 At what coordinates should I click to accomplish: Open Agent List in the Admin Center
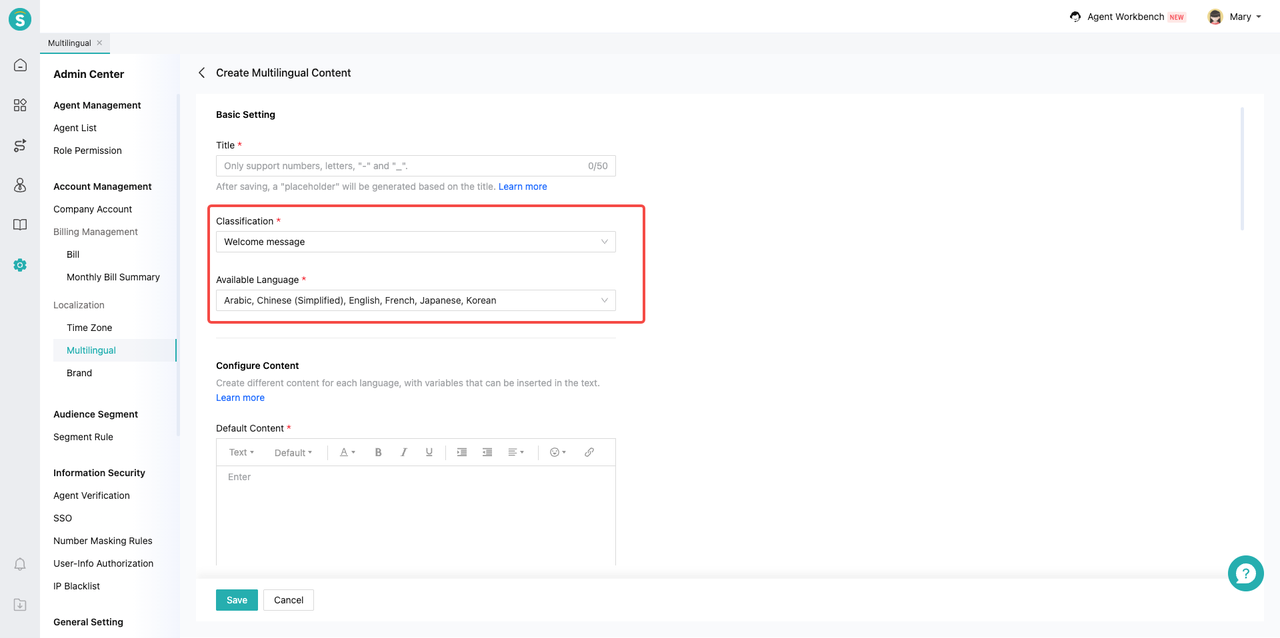(x=75, y=128)
